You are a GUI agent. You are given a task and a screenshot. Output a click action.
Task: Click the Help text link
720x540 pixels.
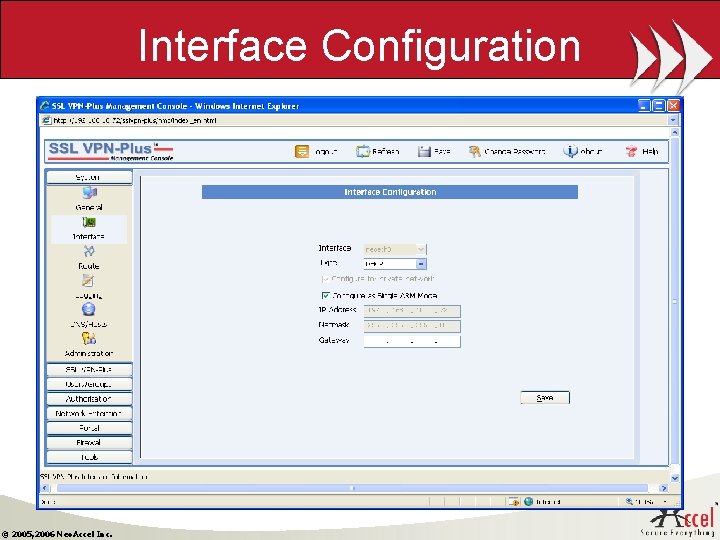(650, 152)
